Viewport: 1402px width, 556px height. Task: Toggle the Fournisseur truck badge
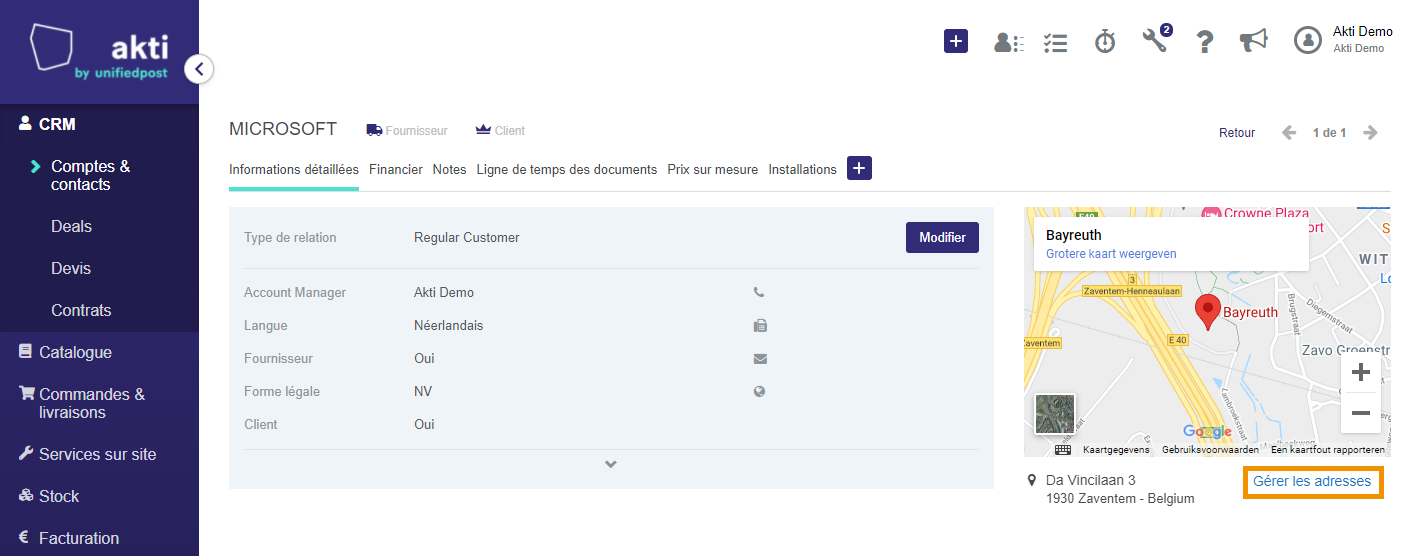(x=407, y=130)
